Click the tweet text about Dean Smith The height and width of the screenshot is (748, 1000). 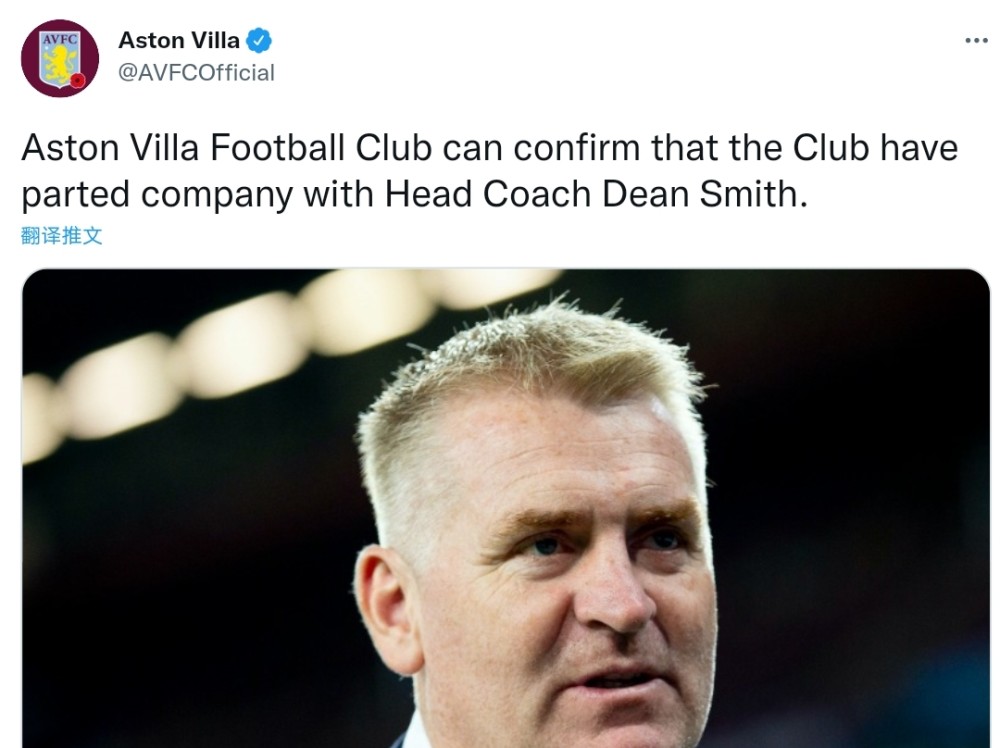click(489, 170)
